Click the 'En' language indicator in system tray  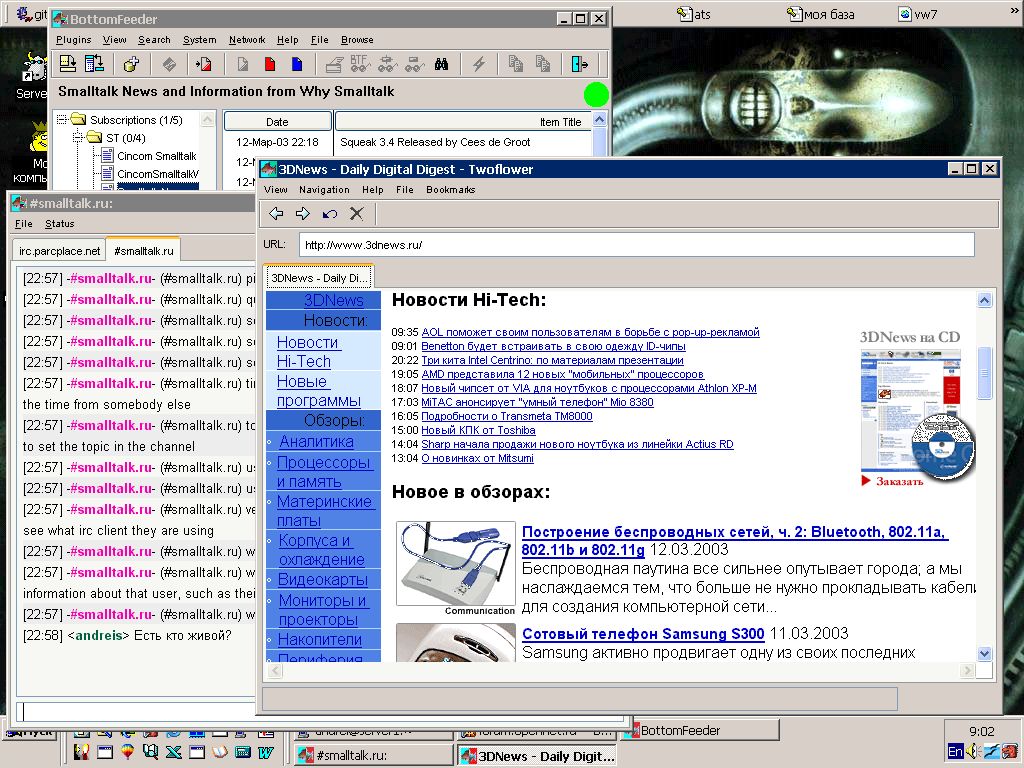(955, 752)
